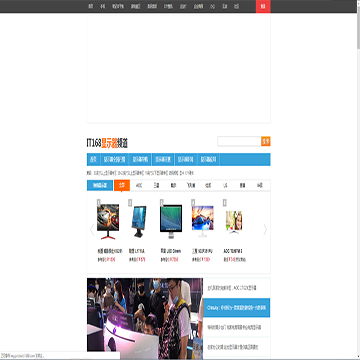Select the orange 全部 brand tab

[x=122, y=185]
